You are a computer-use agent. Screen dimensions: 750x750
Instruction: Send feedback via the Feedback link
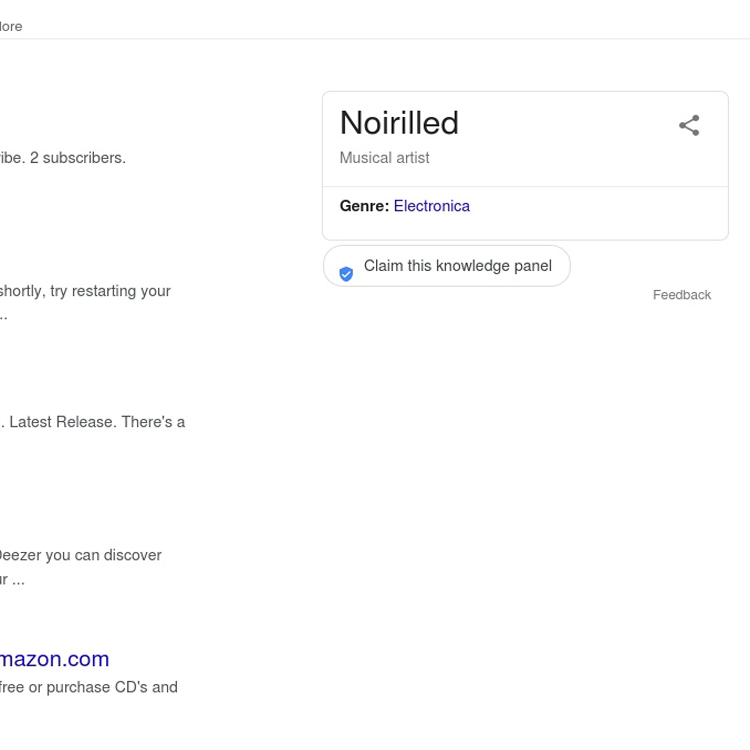click(681, 295)
